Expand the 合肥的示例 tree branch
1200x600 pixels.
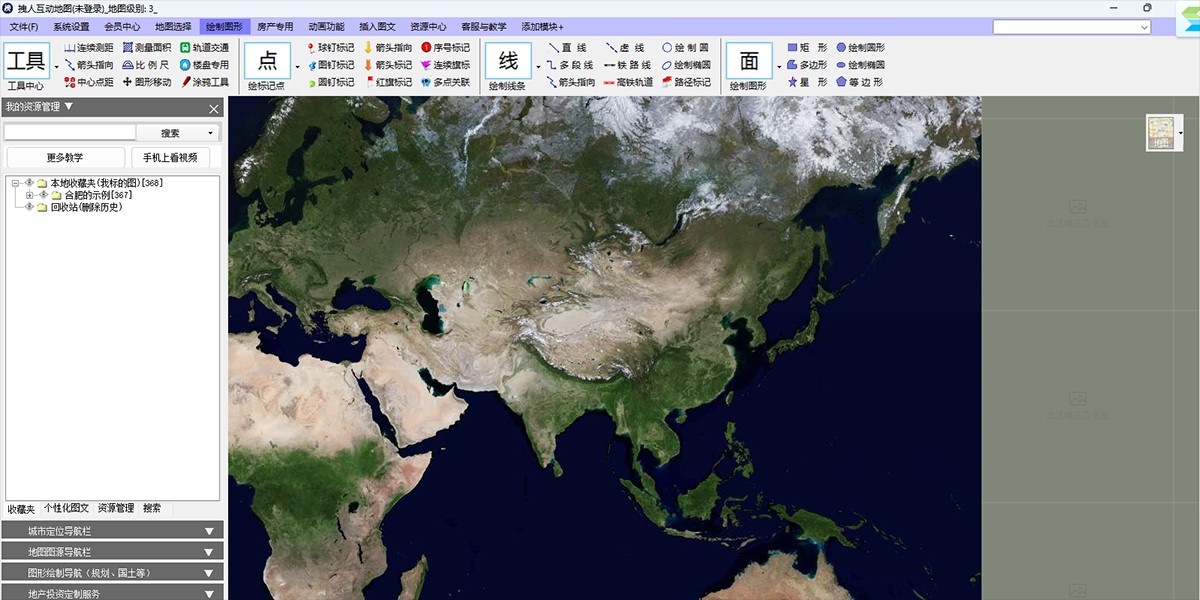point(29,196)
